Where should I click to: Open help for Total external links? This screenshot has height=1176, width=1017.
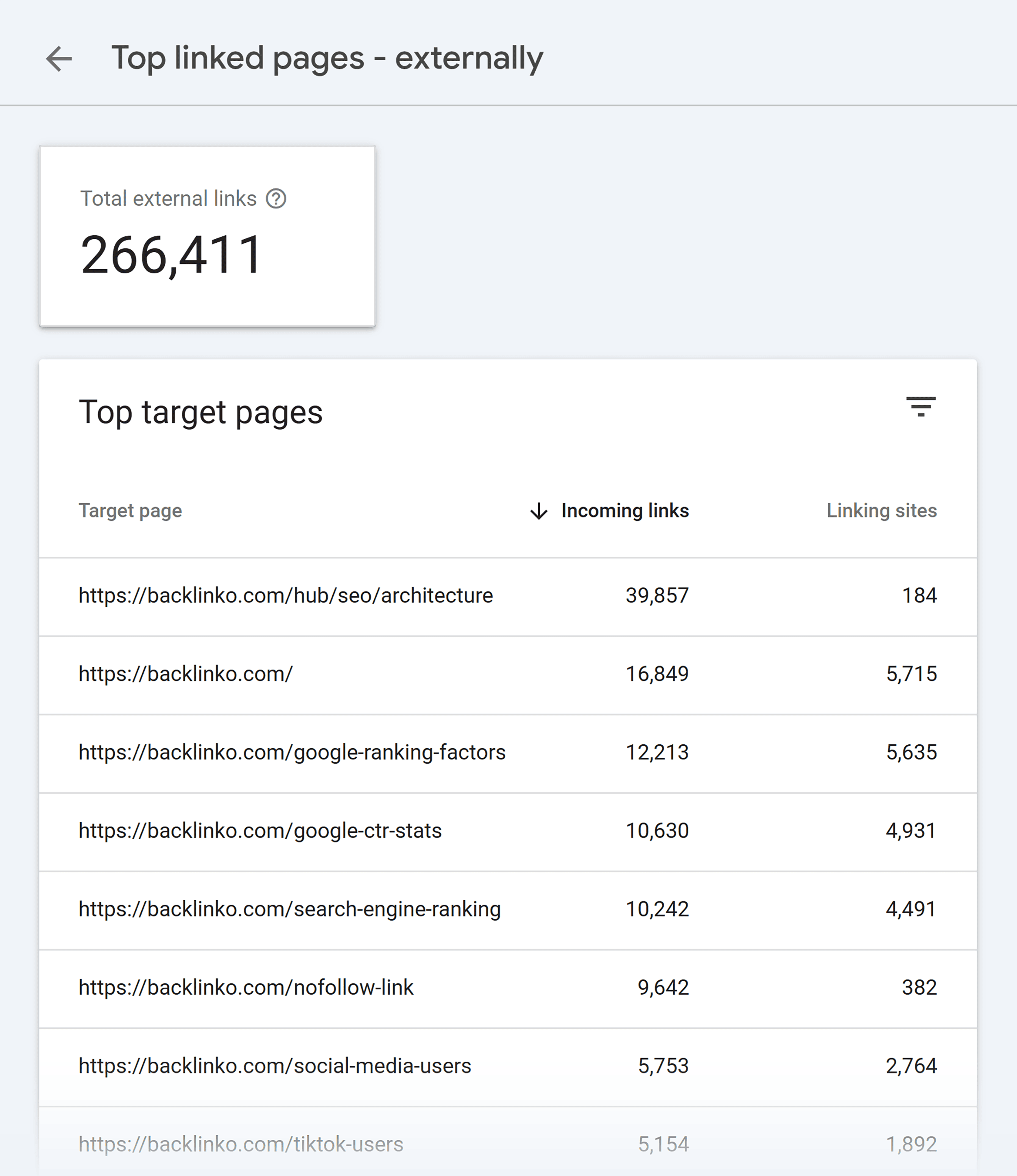[276, 199]
